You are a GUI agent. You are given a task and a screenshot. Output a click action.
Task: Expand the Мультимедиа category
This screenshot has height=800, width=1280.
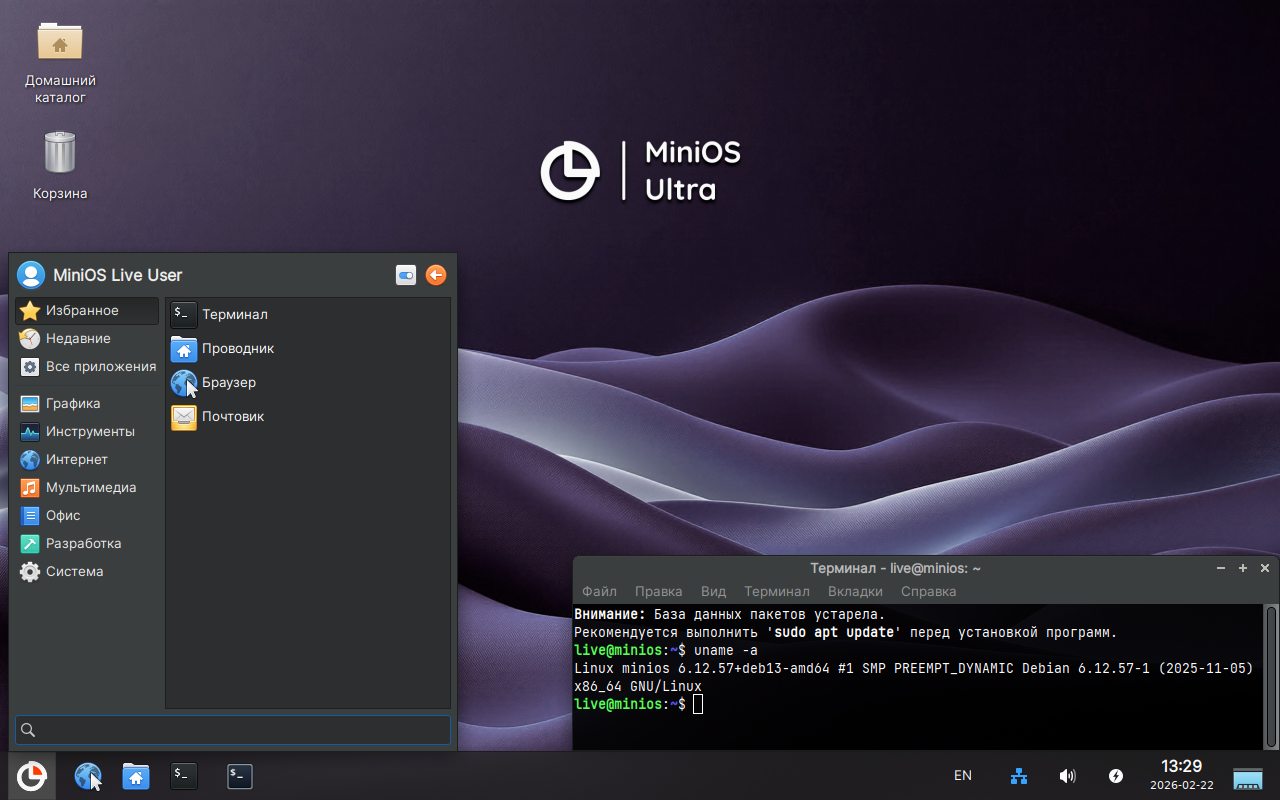click(x=90, y=487)
